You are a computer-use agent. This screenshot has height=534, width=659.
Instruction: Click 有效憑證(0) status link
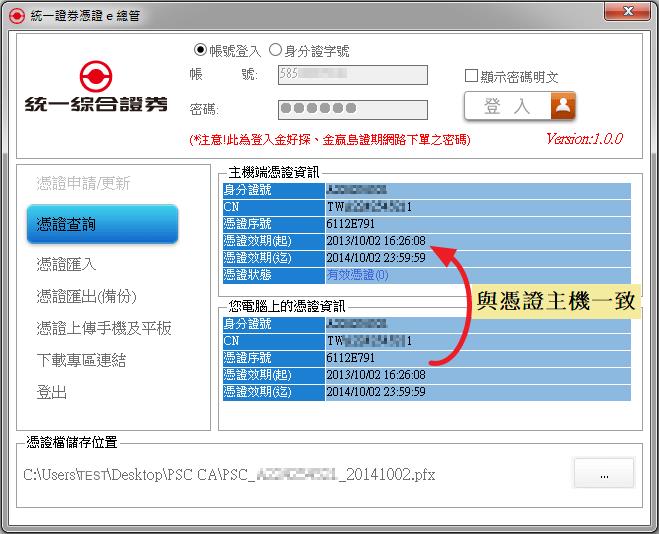click(357, 275)
